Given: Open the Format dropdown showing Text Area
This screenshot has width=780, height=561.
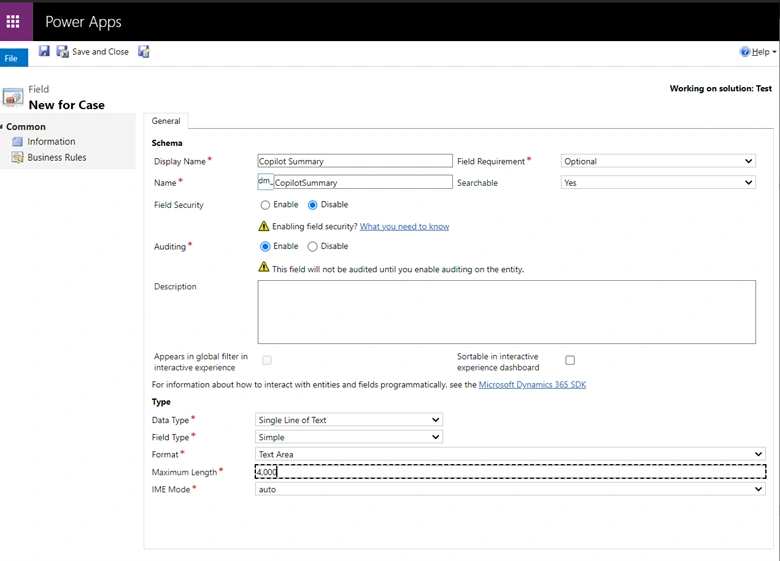Looking at the screenshot, I should 510,454.
